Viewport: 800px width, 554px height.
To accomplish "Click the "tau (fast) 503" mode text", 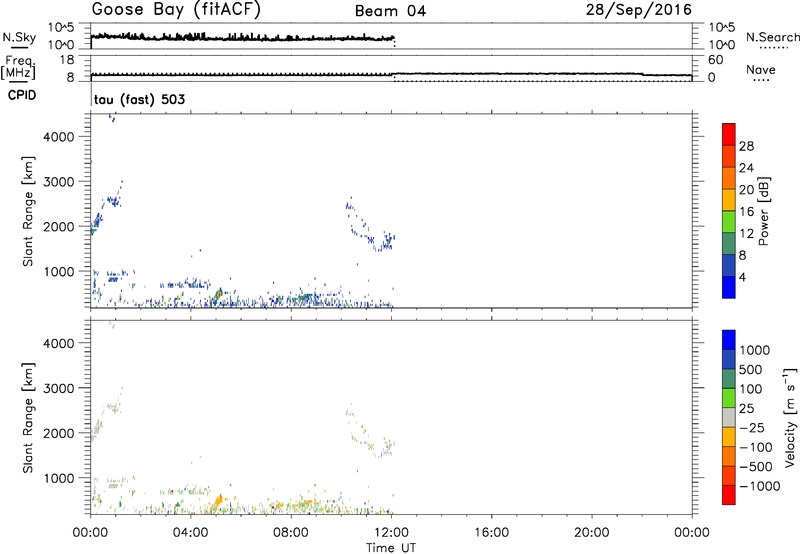I will tap(139, 99).
